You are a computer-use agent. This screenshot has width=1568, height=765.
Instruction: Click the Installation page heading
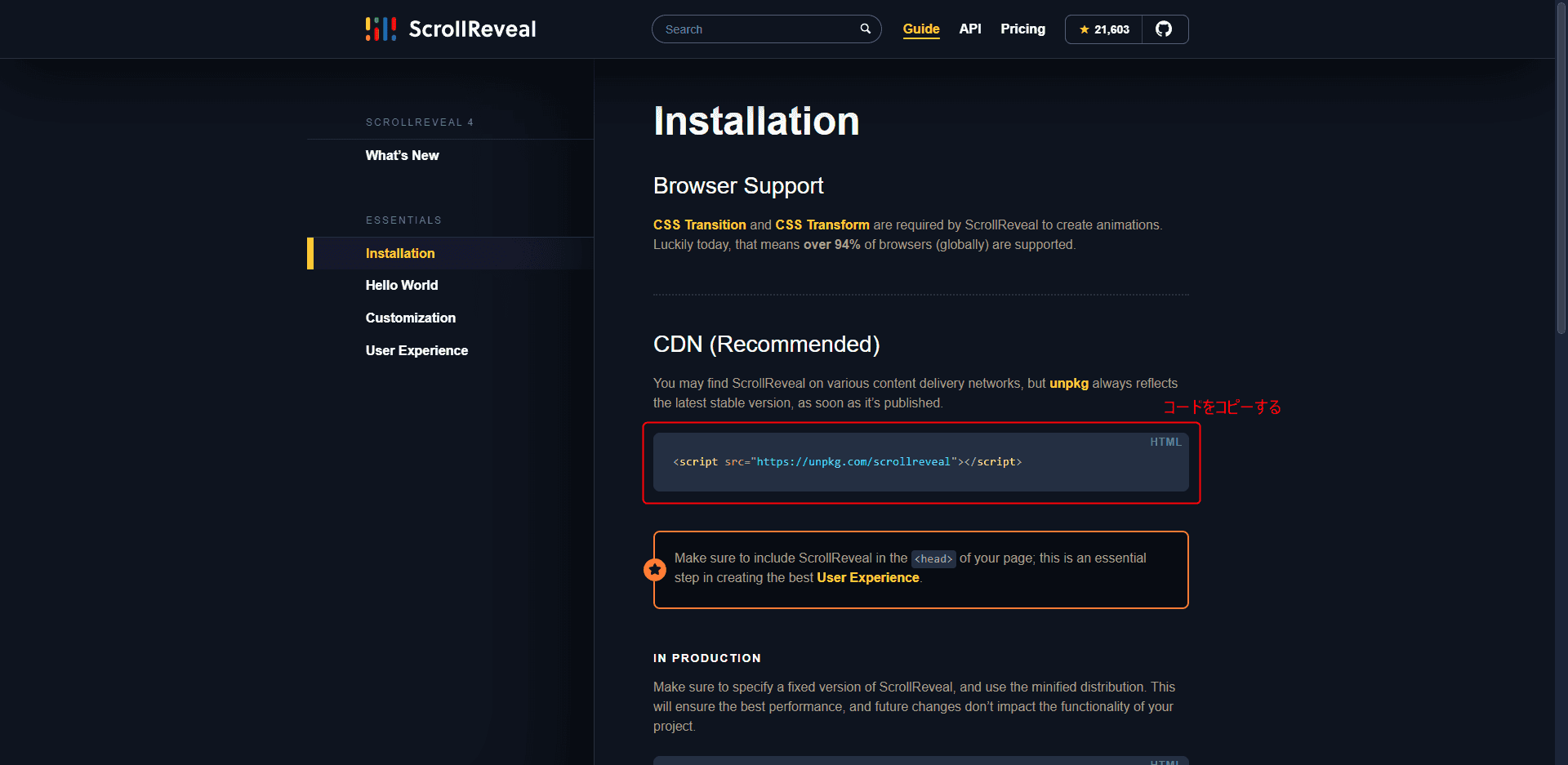point(756,122)
